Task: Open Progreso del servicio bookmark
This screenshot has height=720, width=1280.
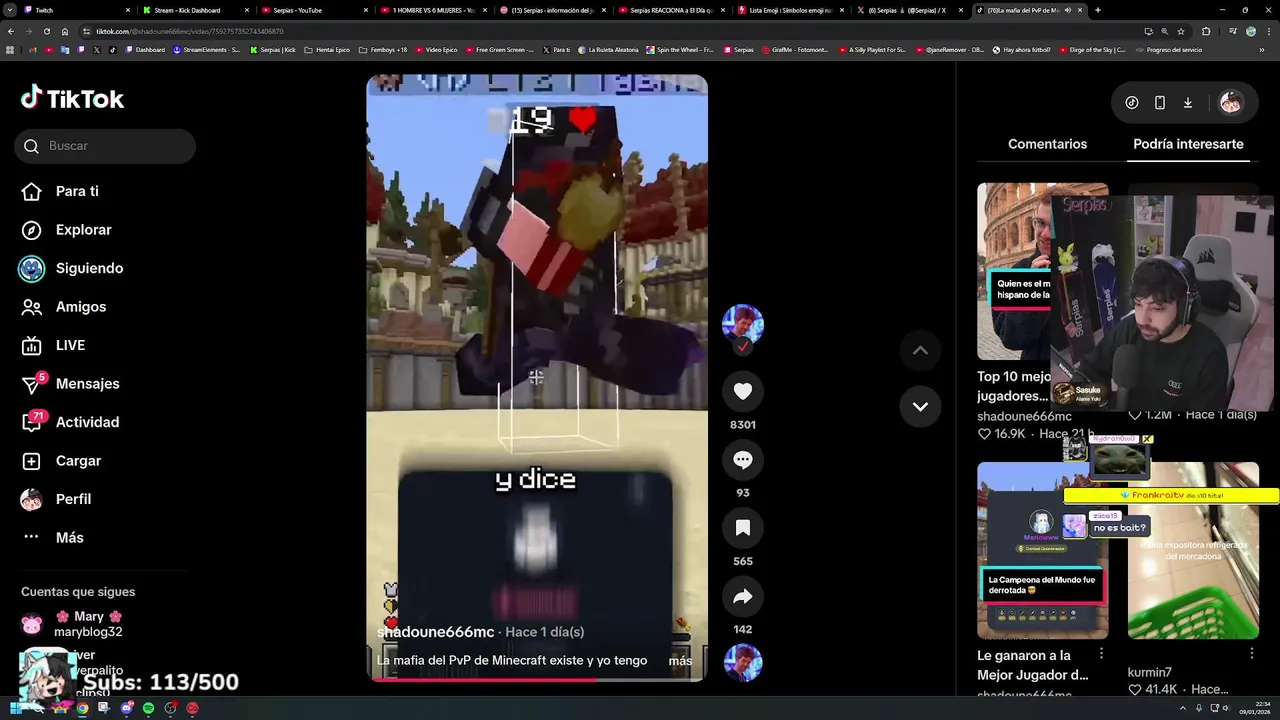Action: click(x=1168, y=49)
